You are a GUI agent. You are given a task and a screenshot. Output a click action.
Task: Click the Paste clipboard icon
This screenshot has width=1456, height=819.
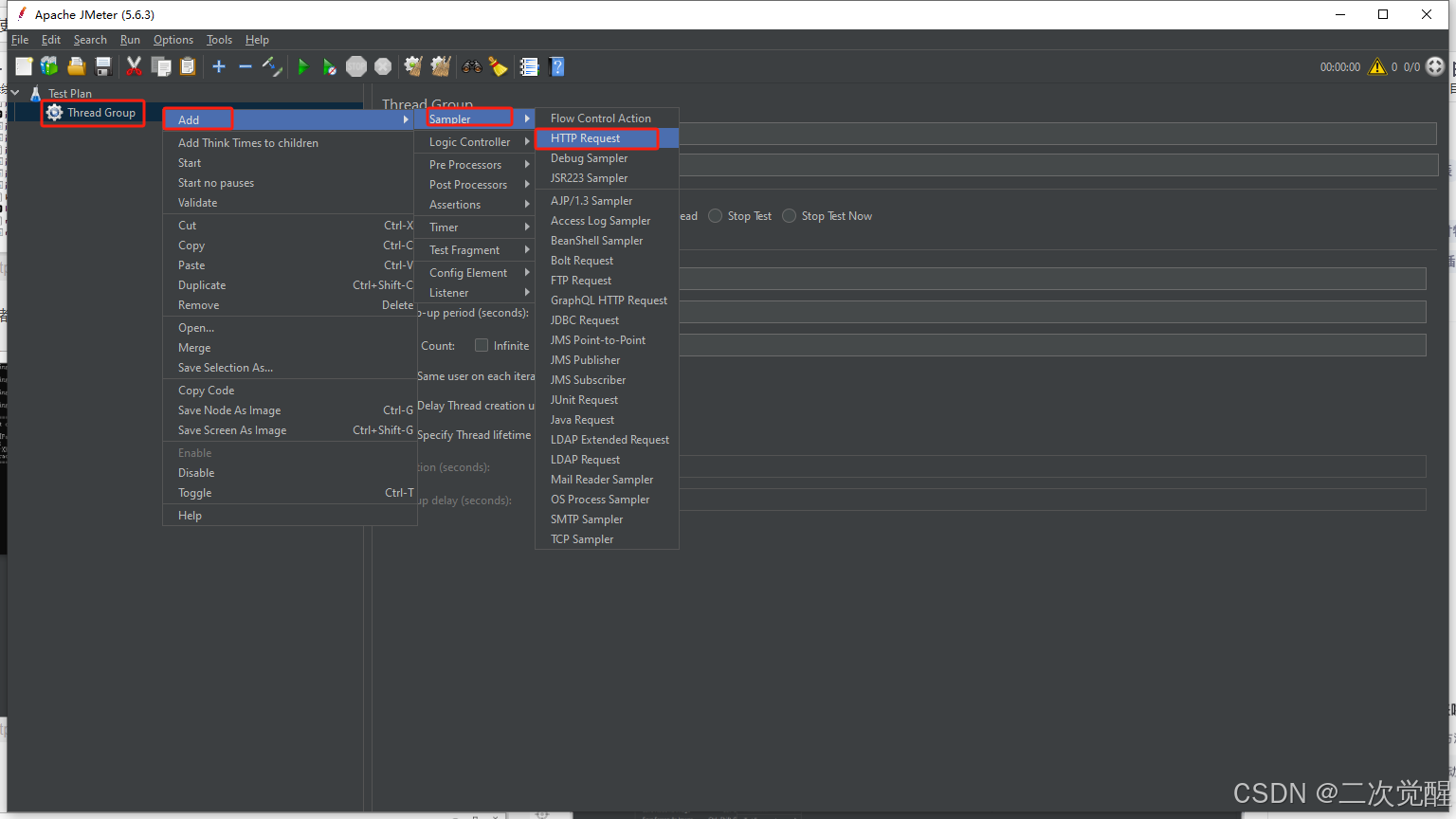coord(188,66)
